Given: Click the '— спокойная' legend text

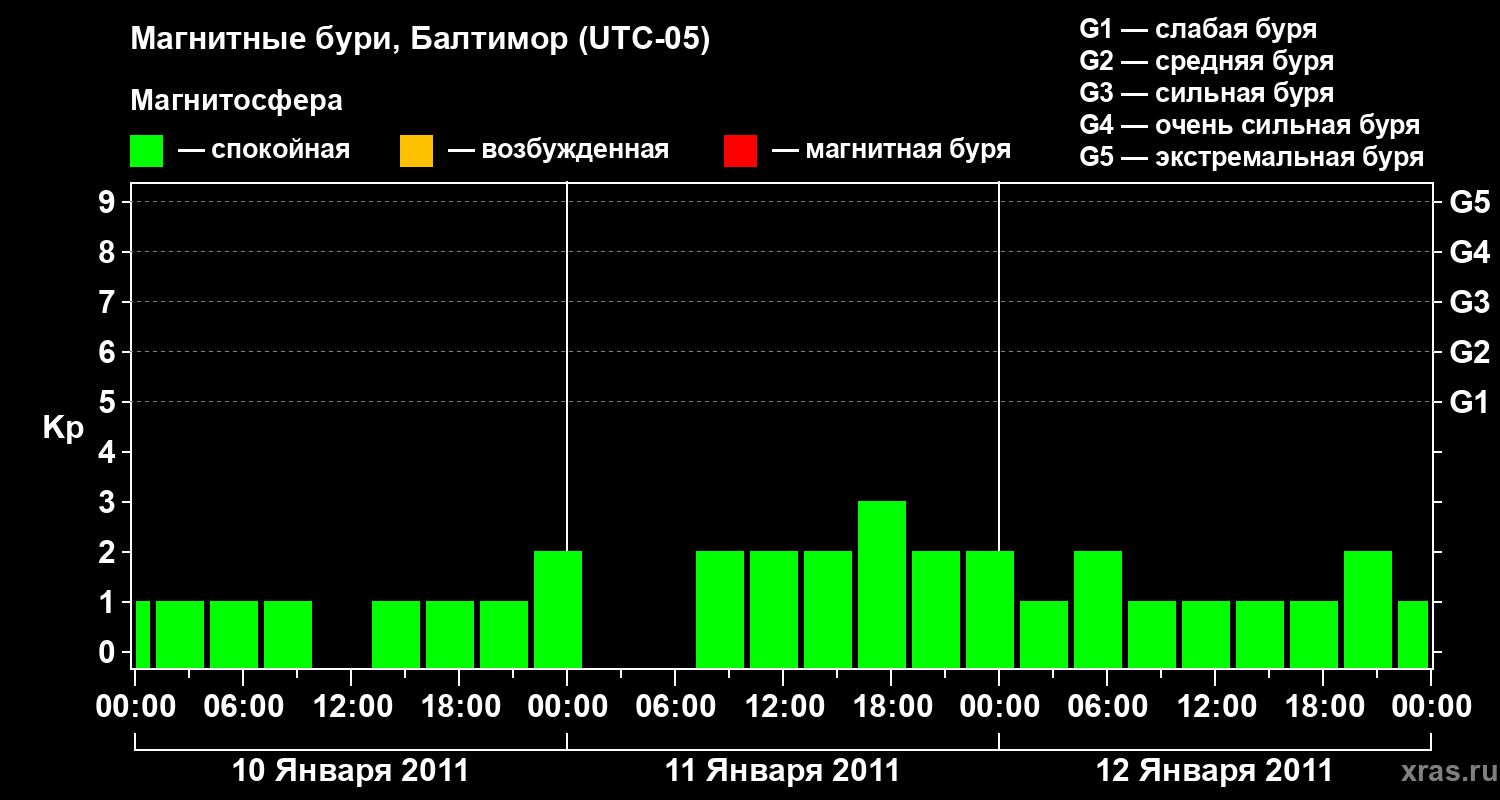Looking at the screenshot, I should point(264,151).
